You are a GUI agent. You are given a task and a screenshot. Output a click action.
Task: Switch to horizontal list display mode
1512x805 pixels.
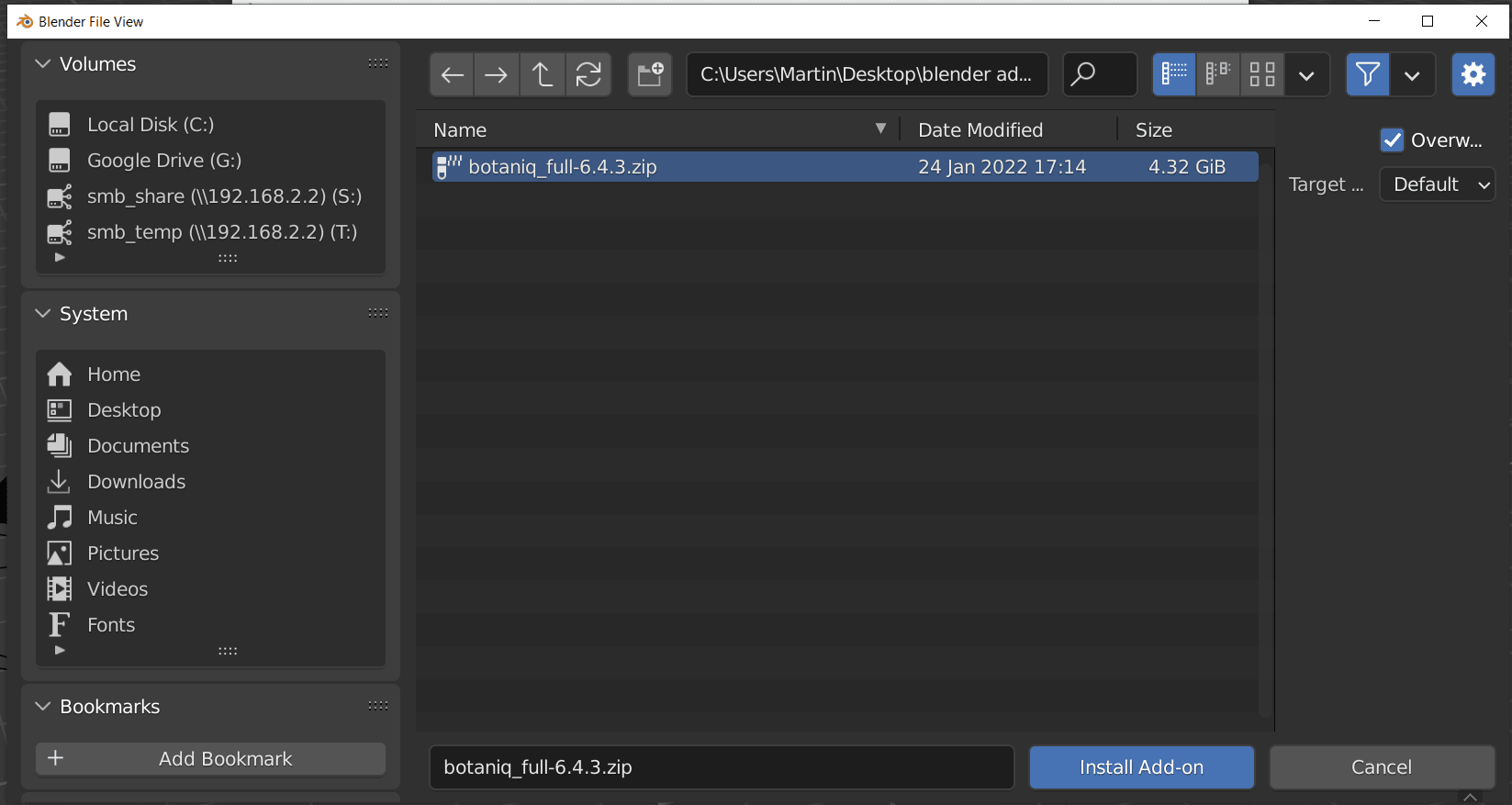pos(1218,74)
